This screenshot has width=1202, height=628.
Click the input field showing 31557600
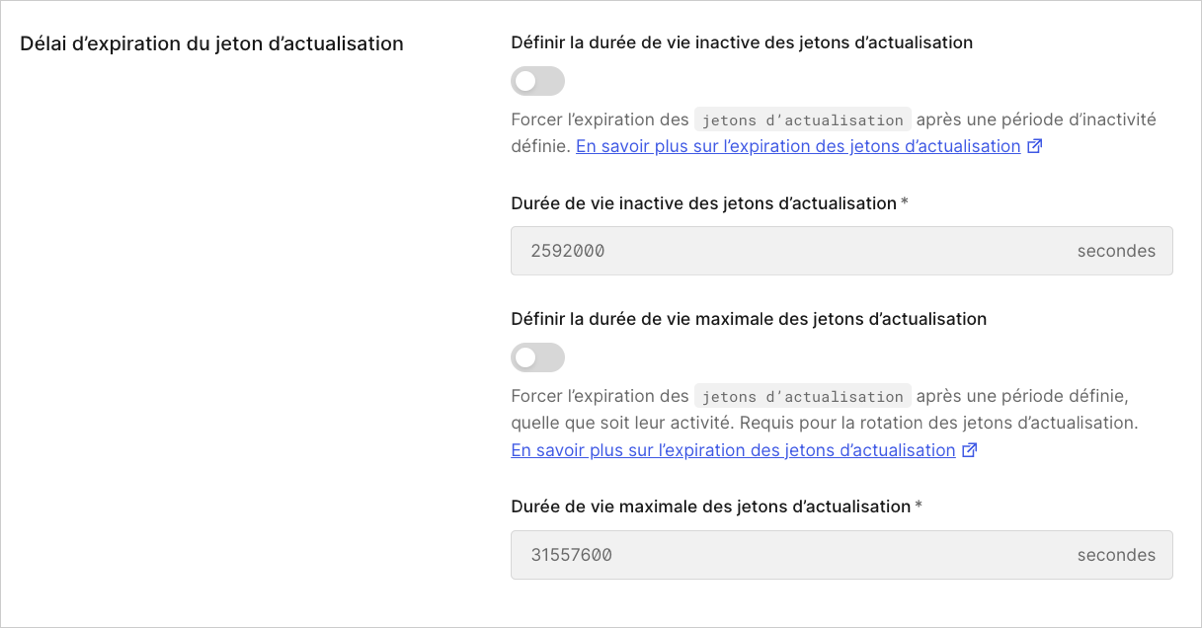700,555
